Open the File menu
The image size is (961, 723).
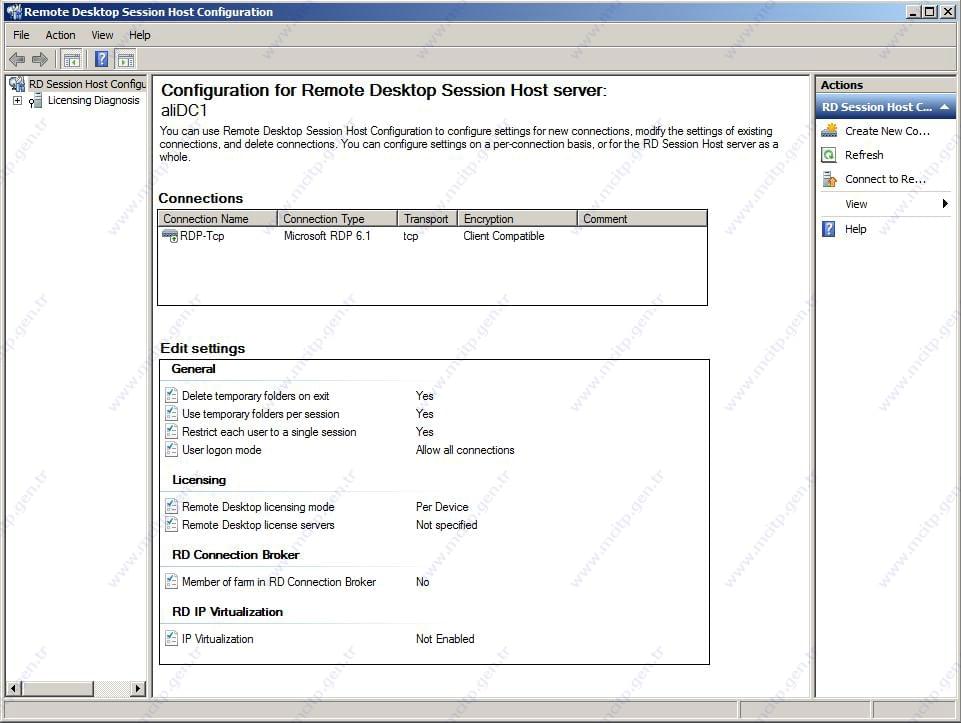click(x=21, y=35)
